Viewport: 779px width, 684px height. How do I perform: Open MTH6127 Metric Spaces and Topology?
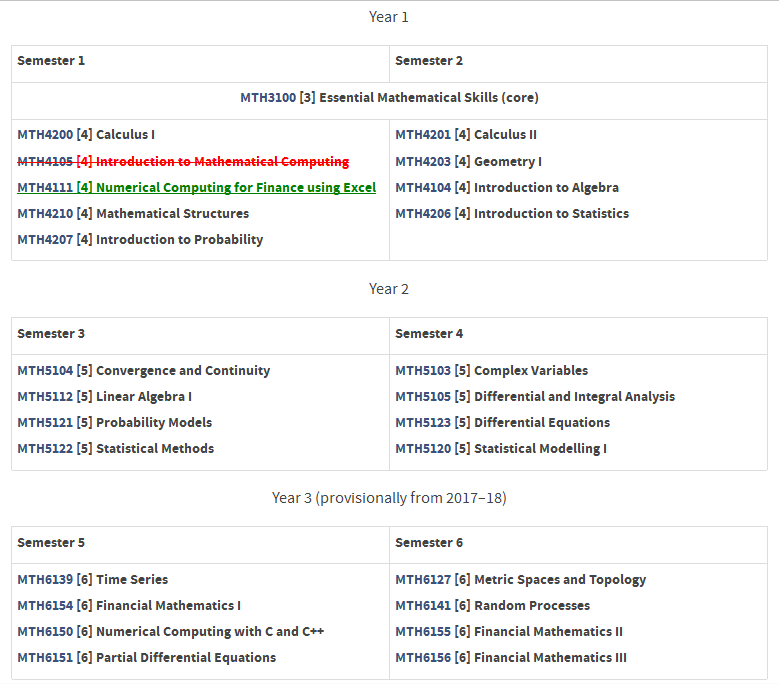pos(521,580)
